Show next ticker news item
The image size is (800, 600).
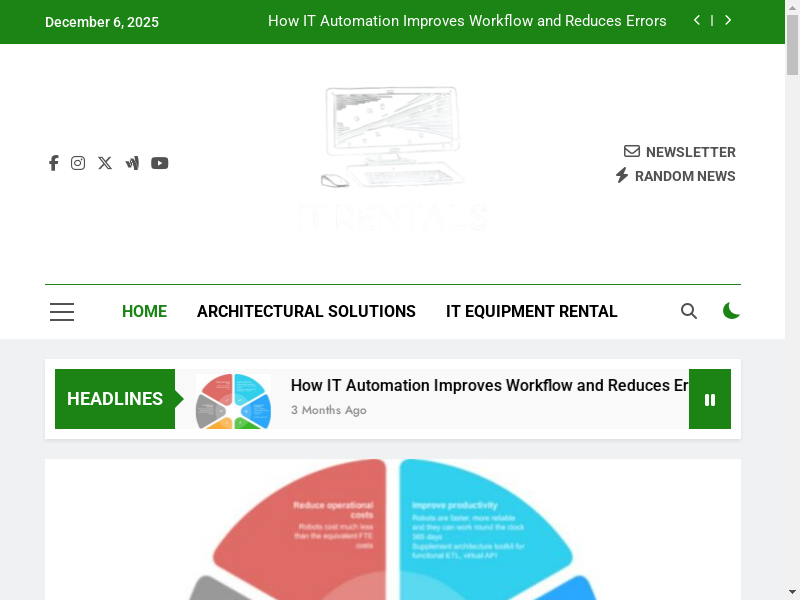(x=728, y=20)
